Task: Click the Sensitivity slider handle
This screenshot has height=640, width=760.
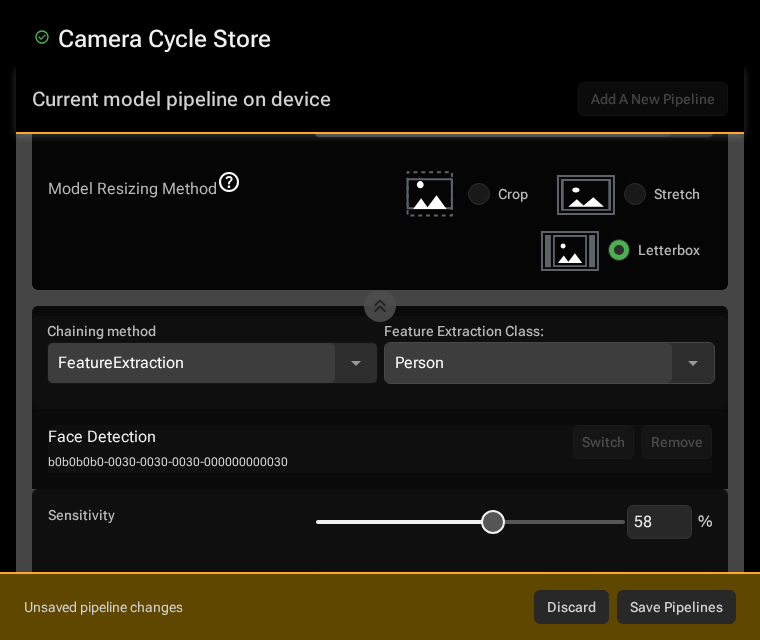Action: tap(493, 522)
